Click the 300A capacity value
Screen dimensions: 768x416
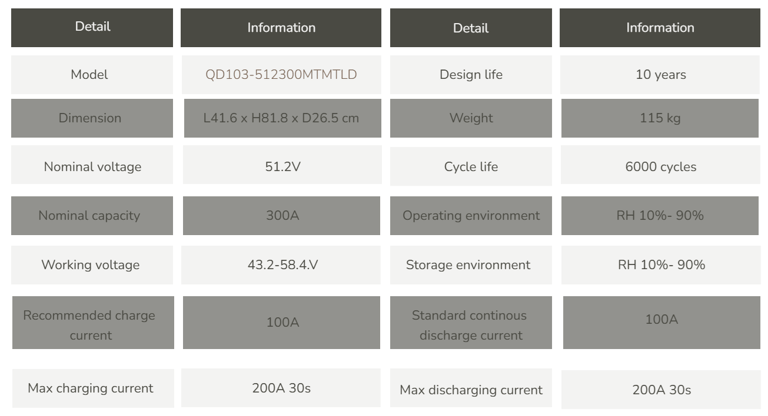click(282, 216)
